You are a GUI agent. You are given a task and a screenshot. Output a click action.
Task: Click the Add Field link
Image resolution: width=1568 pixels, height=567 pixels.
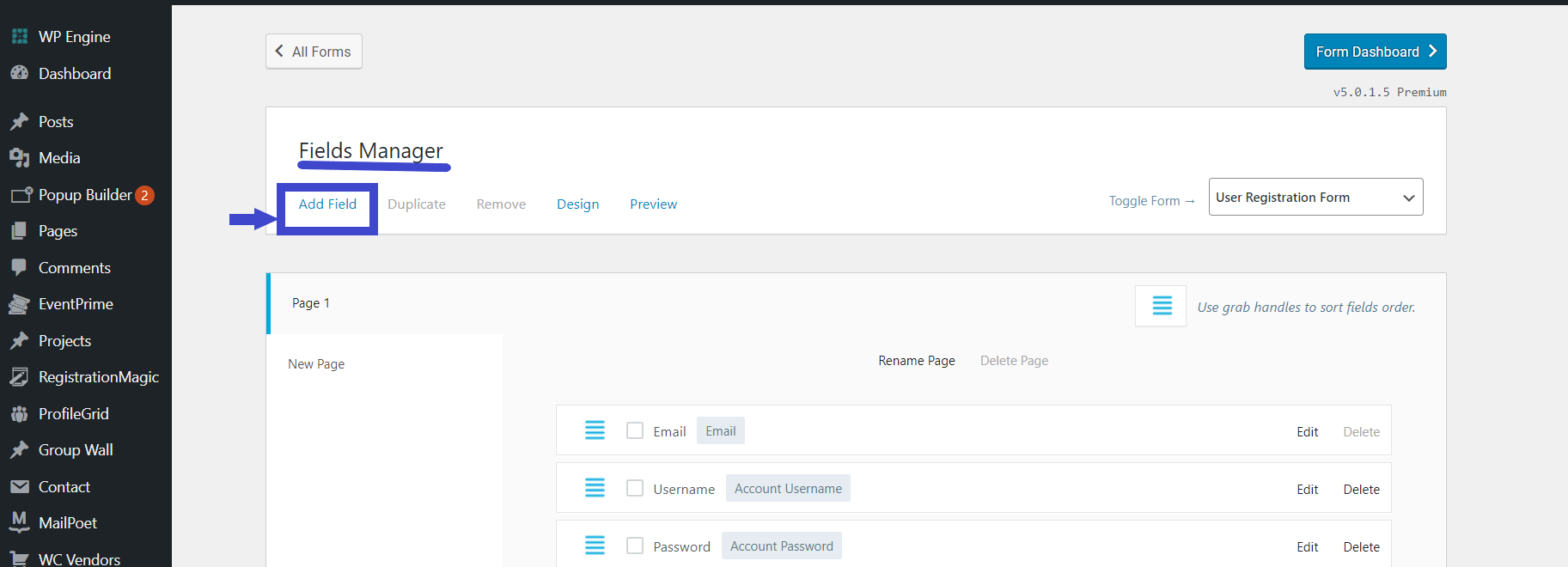pyautogui.click(x=327, y=204)
